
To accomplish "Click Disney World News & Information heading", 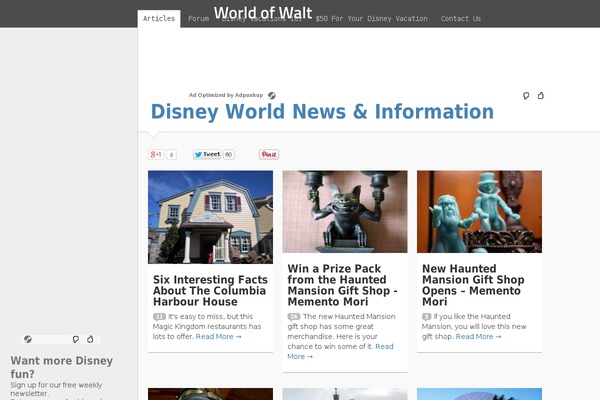I will click(x=322, y=111).
